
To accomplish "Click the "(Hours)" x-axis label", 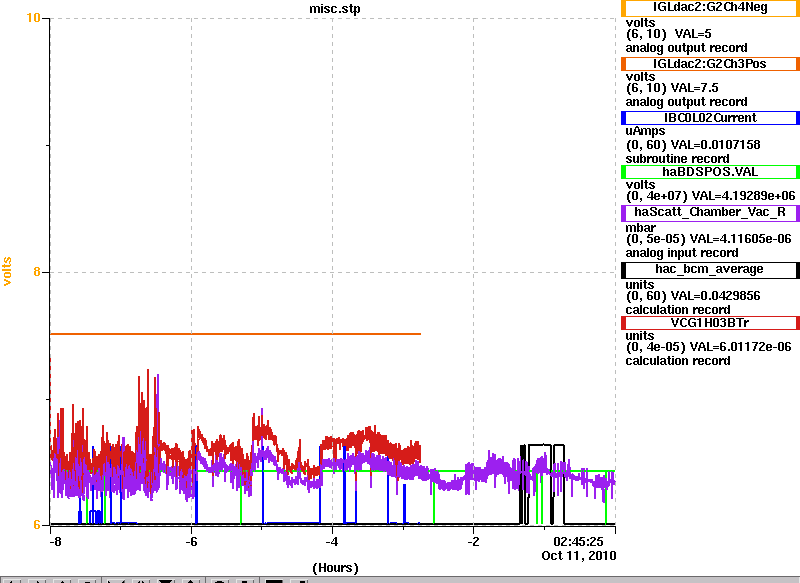I will tap(335, 568).
